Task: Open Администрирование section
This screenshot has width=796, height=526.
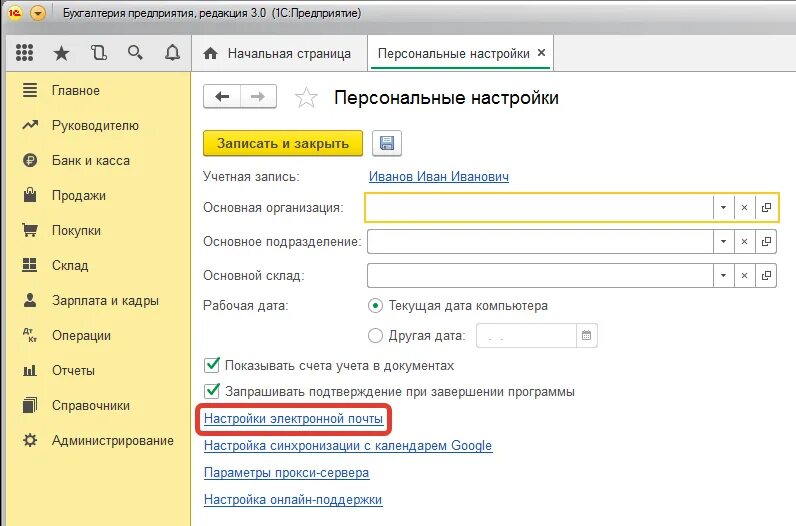Action: pos(113,441)
